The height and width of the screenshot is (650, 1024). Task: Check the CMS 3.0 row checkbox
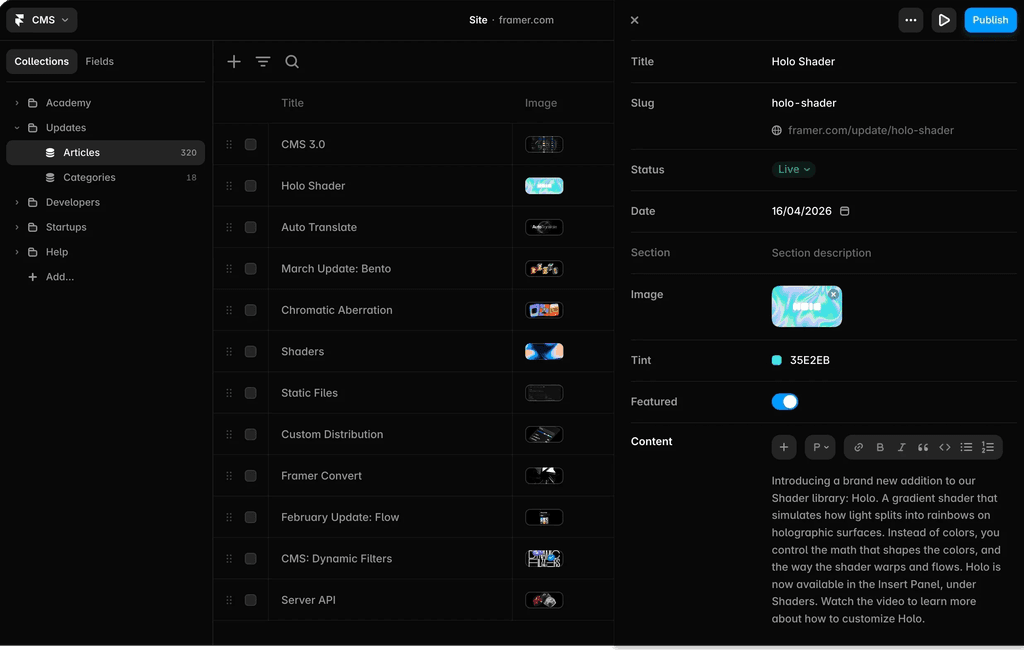251,144
